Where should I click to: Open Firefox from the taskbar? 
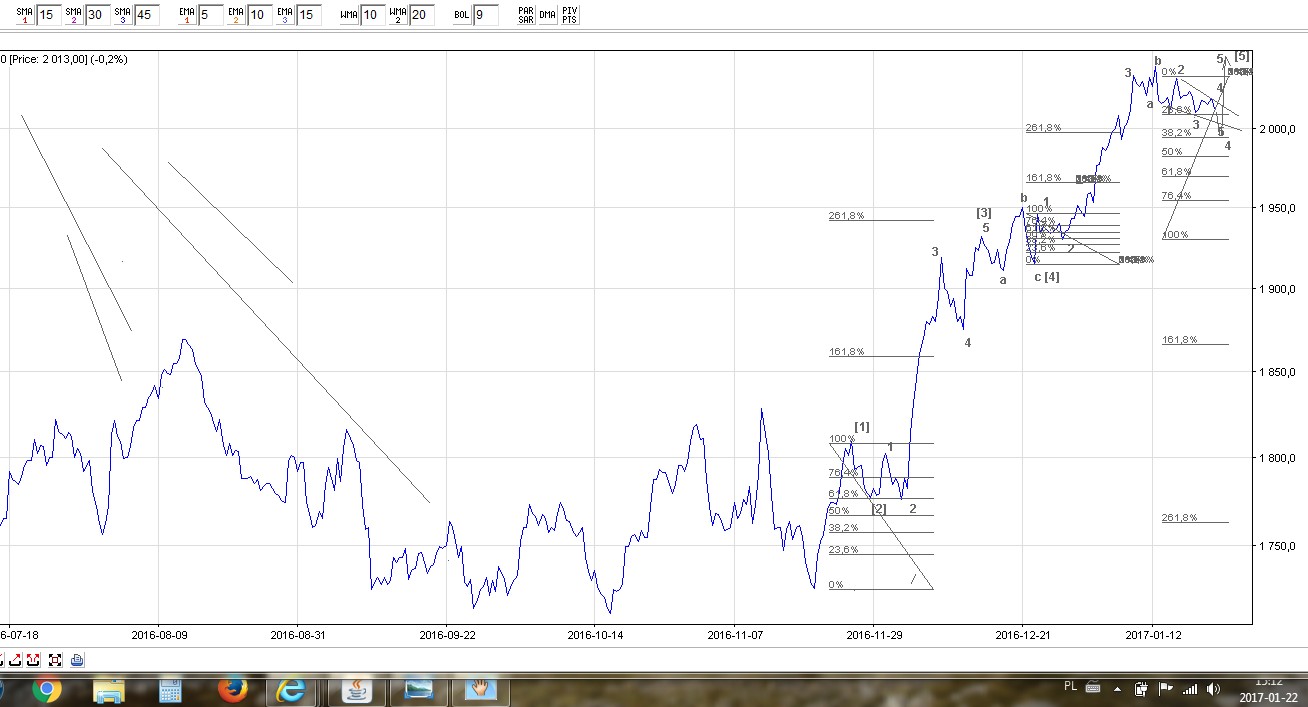232,689
